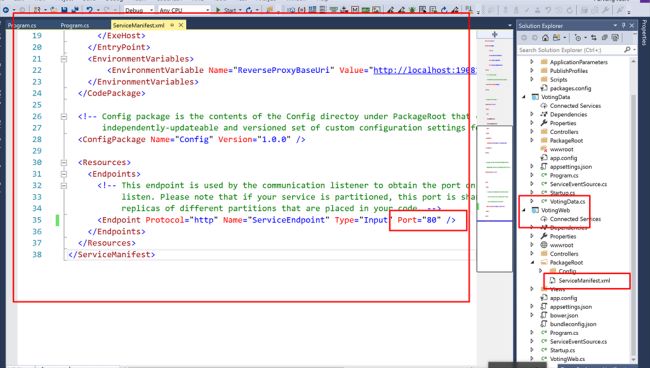Viewport: 650px width, 368px height.
Task: Collapse the comment block at line 32
Action: point(63,186)
